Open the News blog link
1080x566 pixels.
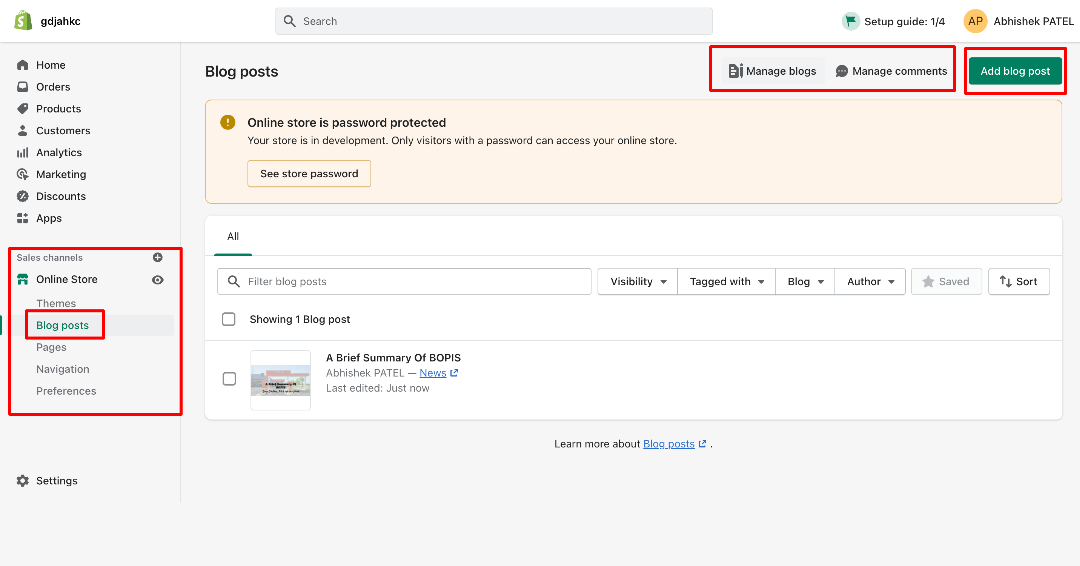point(433,373)
